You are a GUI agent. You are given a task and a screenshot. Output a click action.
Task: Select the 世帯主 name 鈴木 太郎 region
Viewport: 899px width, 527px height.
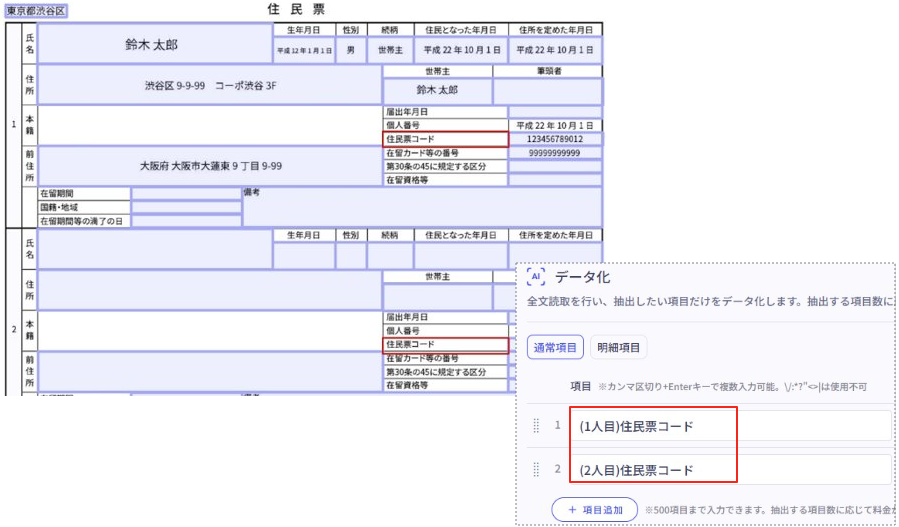click(437, 90)
